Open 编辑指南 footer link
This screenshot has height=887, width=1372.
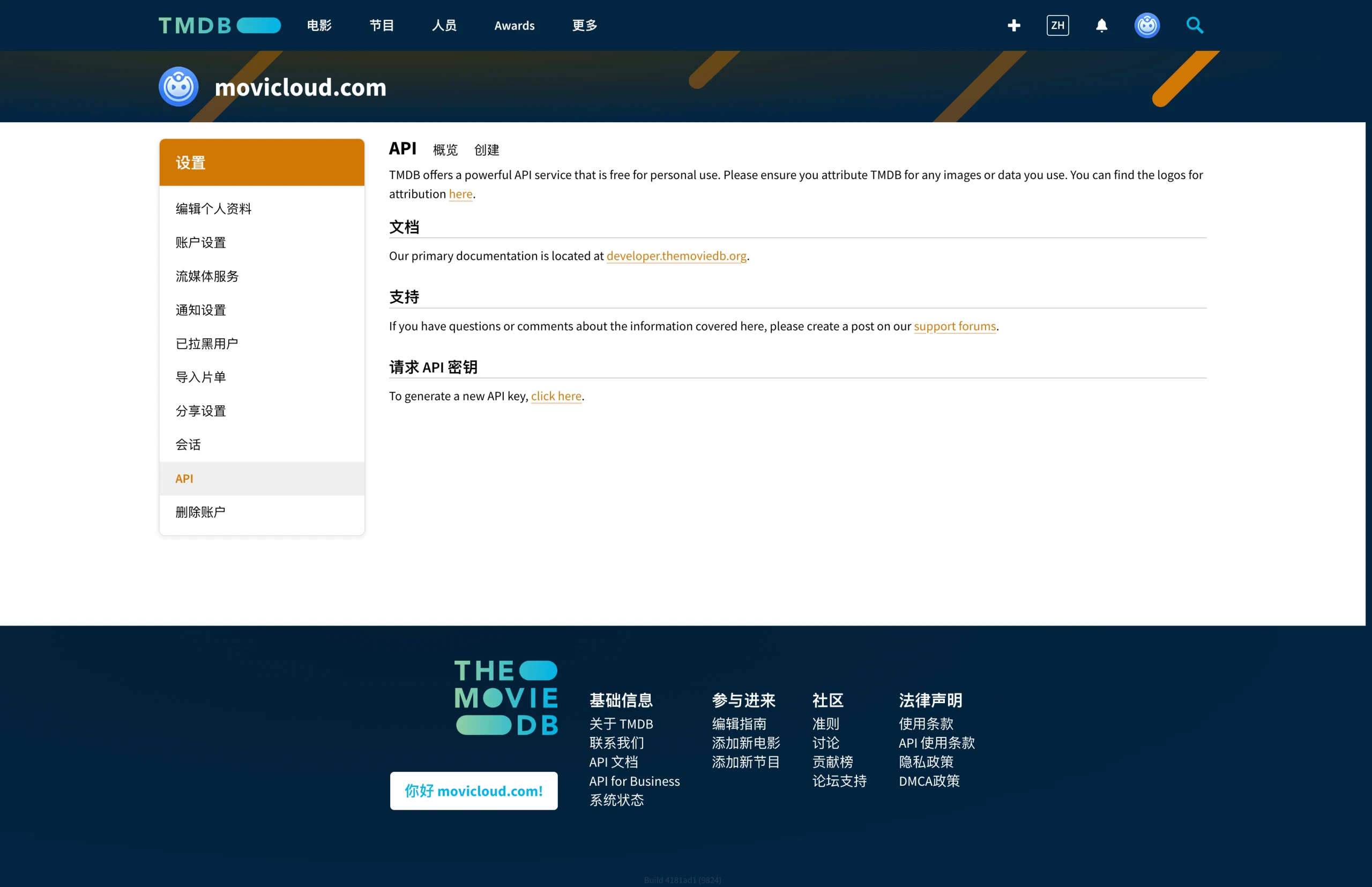(739, 724)
